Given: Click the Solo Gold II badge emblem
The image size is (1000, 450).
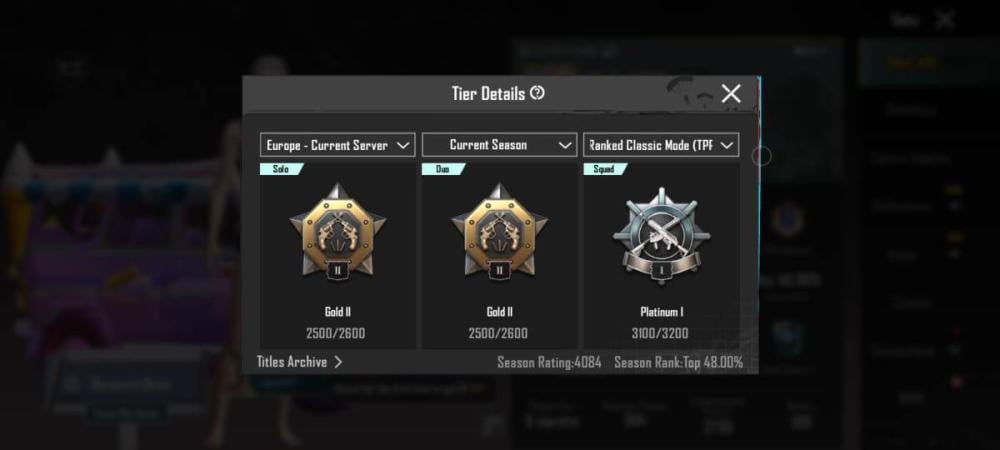Looking at the screenshot, I should pos(338,232).
